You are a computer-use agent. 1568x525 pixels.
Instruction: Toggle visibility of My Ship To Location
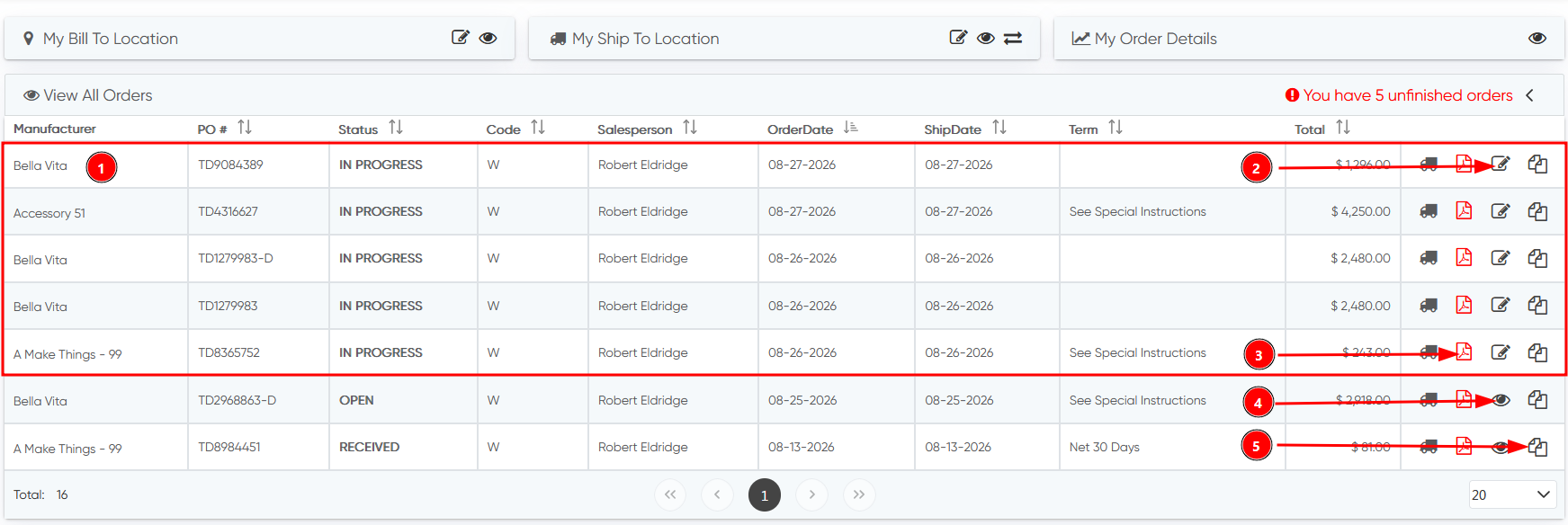click(x=986, y=38)
